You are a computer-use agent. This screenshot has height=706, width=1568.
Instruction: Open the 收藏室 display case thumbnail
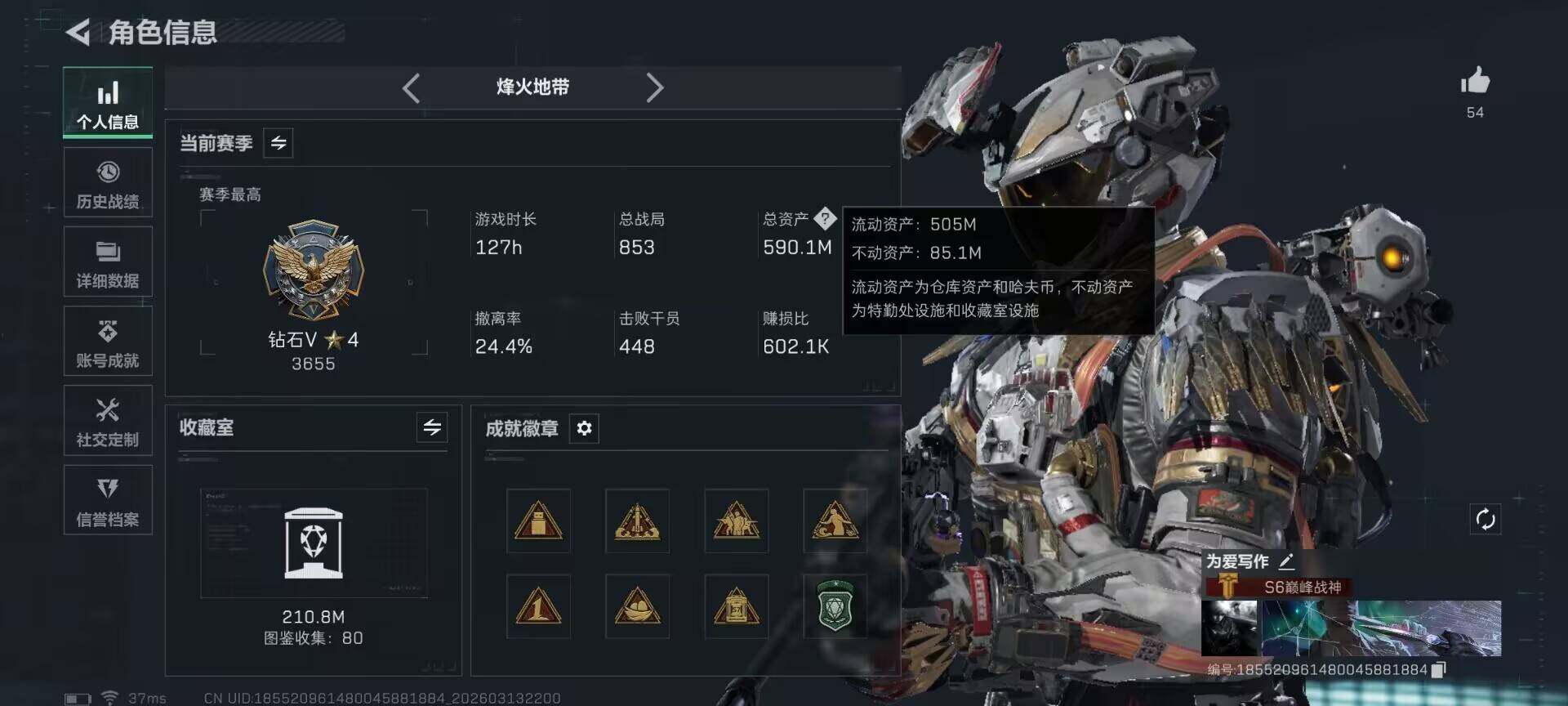tap(314, 543)
